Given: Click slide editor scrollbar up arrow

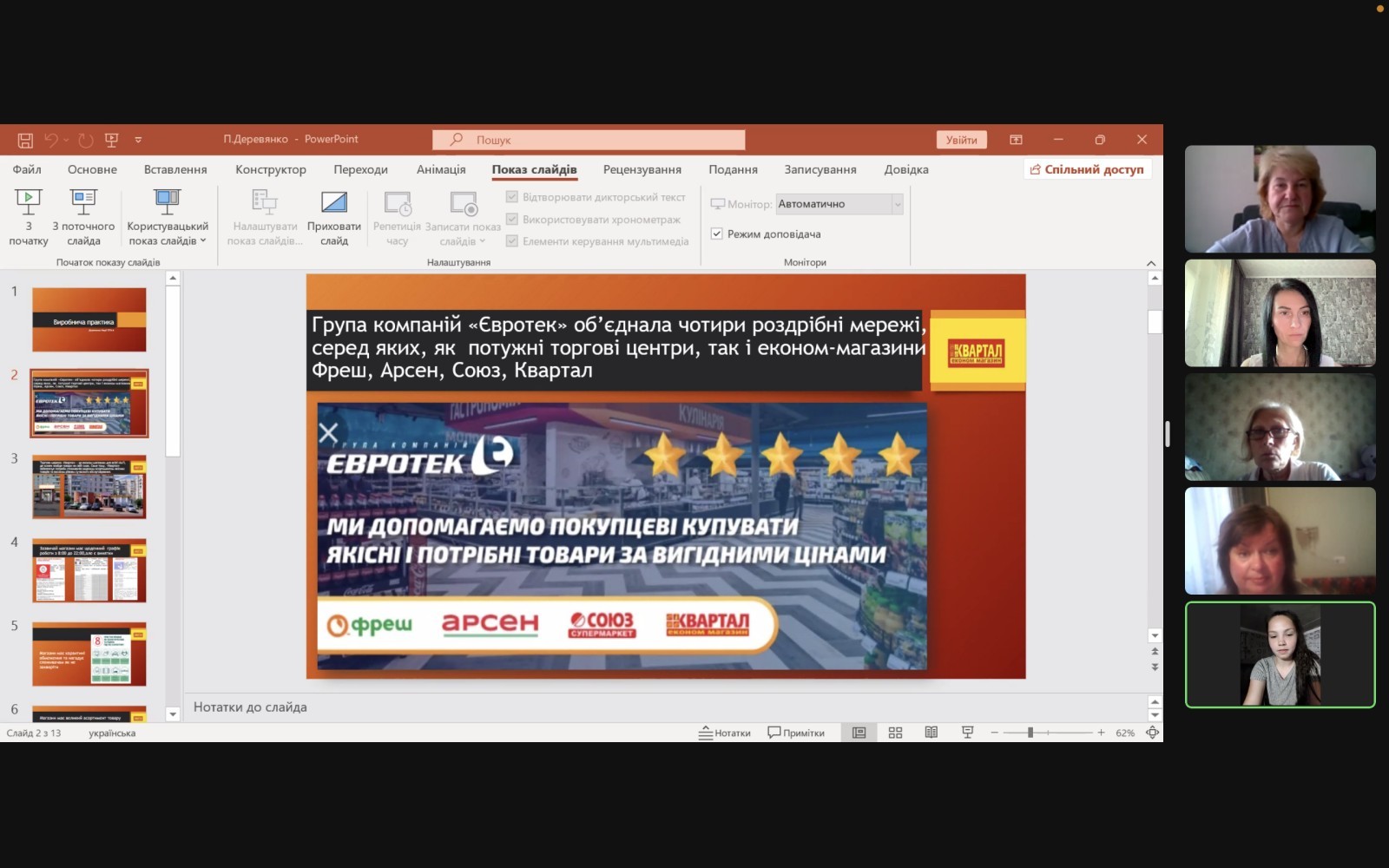Looking at the screenshot, I should [1155, 279].
